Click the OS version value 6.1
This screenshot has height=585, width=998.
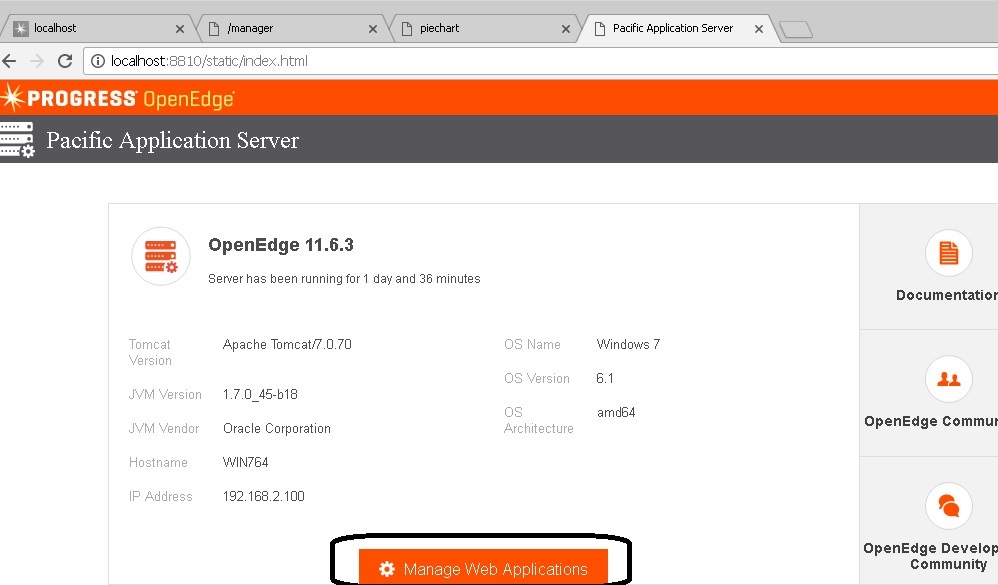pos(605,378)
